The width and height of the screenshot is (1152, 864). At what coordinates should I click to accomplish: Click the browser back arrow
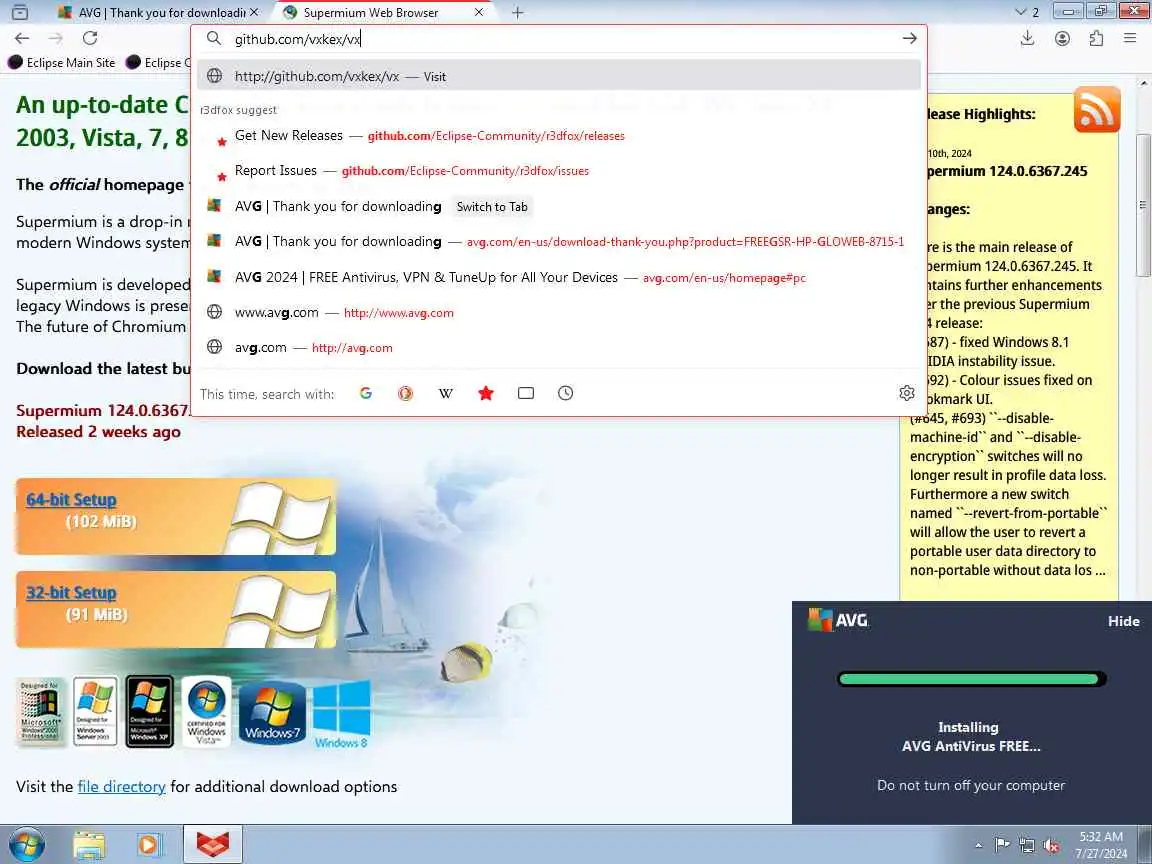22,38
